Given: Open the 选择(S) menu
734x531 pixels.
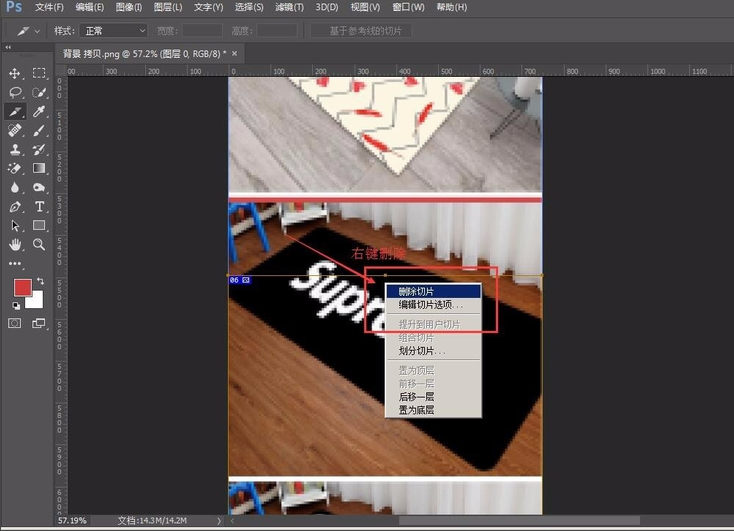Looking at the screenshot, I should tap(249, 7).
